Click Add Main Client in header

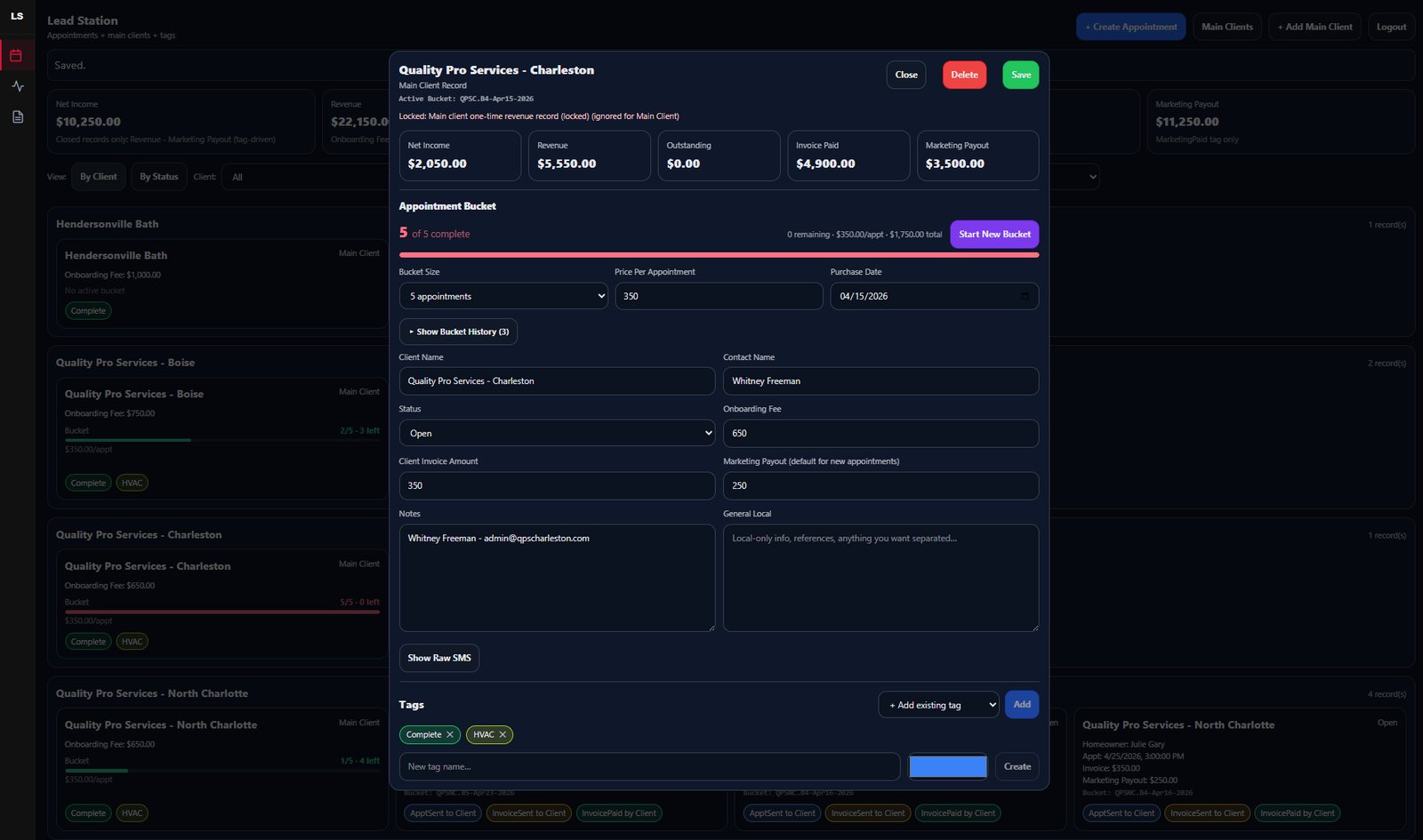tap(1314, 27)
